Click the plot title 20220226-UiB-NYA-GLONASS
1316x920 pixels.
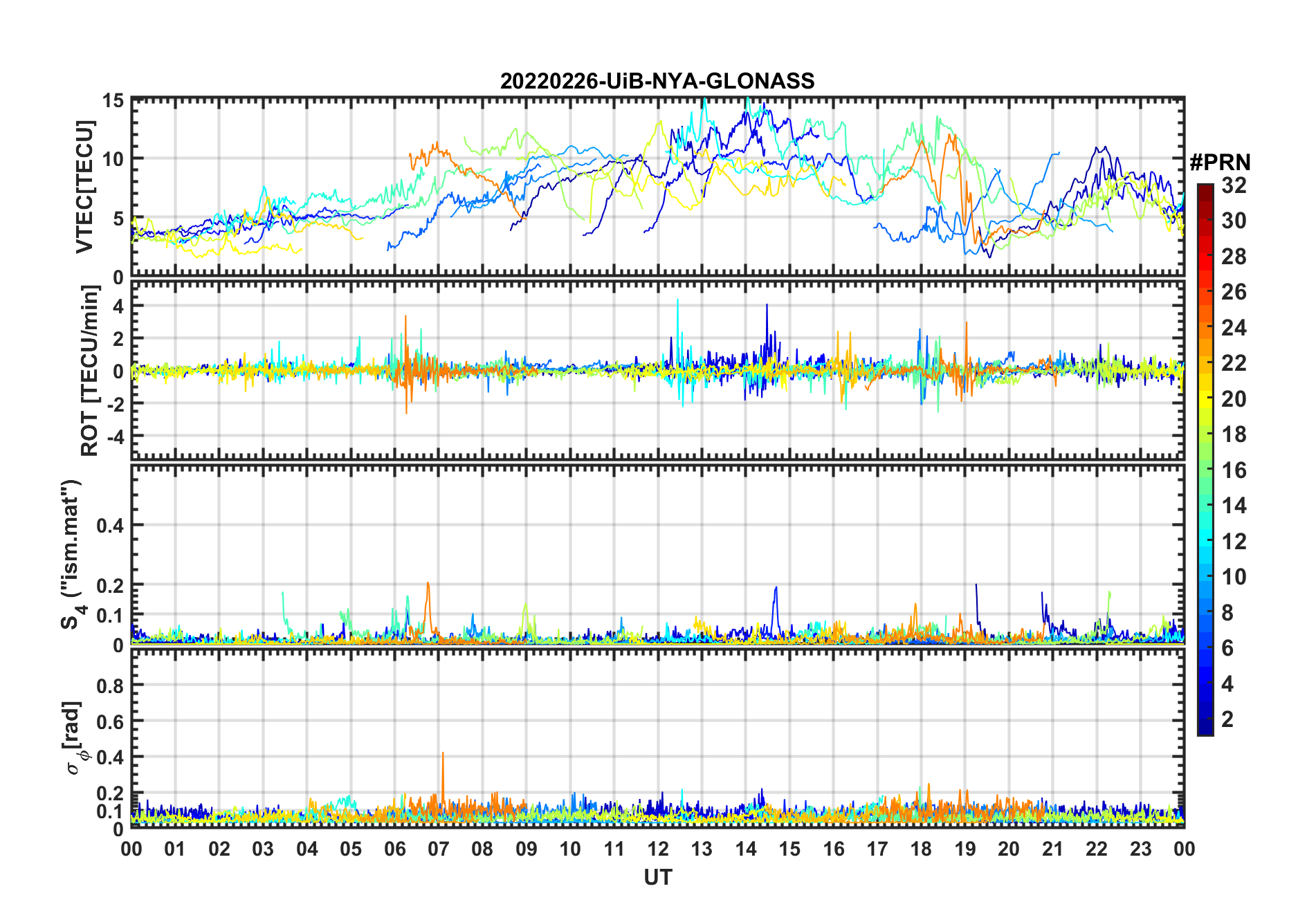[x=657, y=82]
